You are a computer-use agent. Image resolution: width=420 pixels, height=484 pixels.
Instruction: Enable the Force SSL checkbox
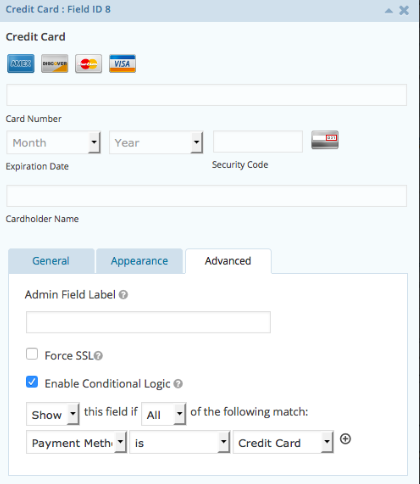(x=32, y=354)
